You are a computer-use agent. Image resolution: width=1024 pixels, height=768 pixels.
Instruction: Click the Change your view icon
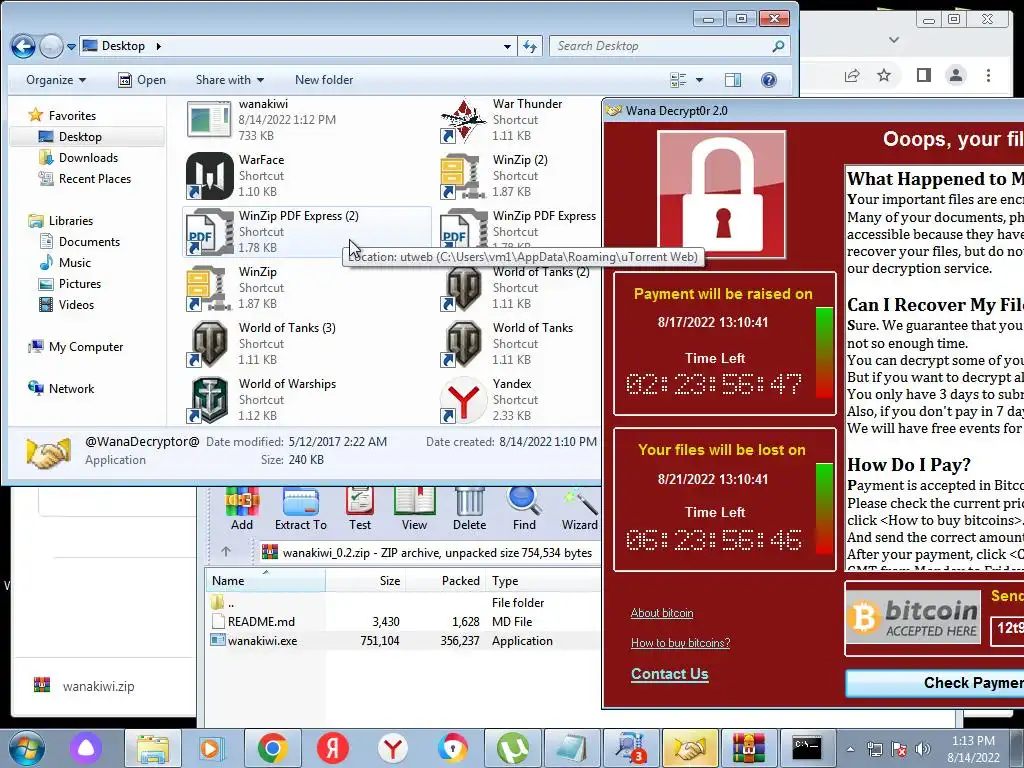tap(679, 80)
